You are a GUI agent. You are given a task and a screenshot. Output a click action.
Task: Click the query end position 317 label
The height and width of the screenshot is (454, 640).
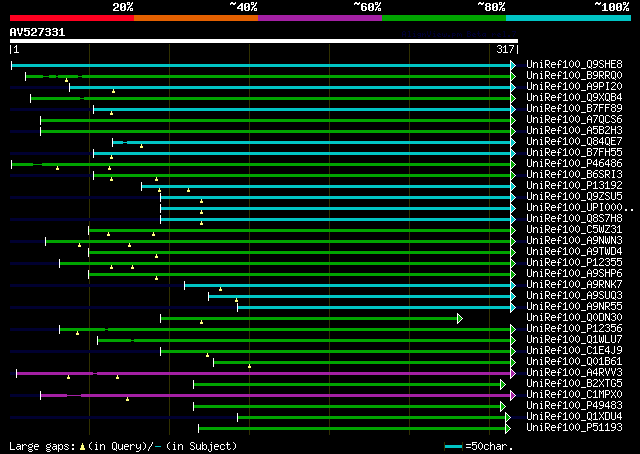(505, 49)
